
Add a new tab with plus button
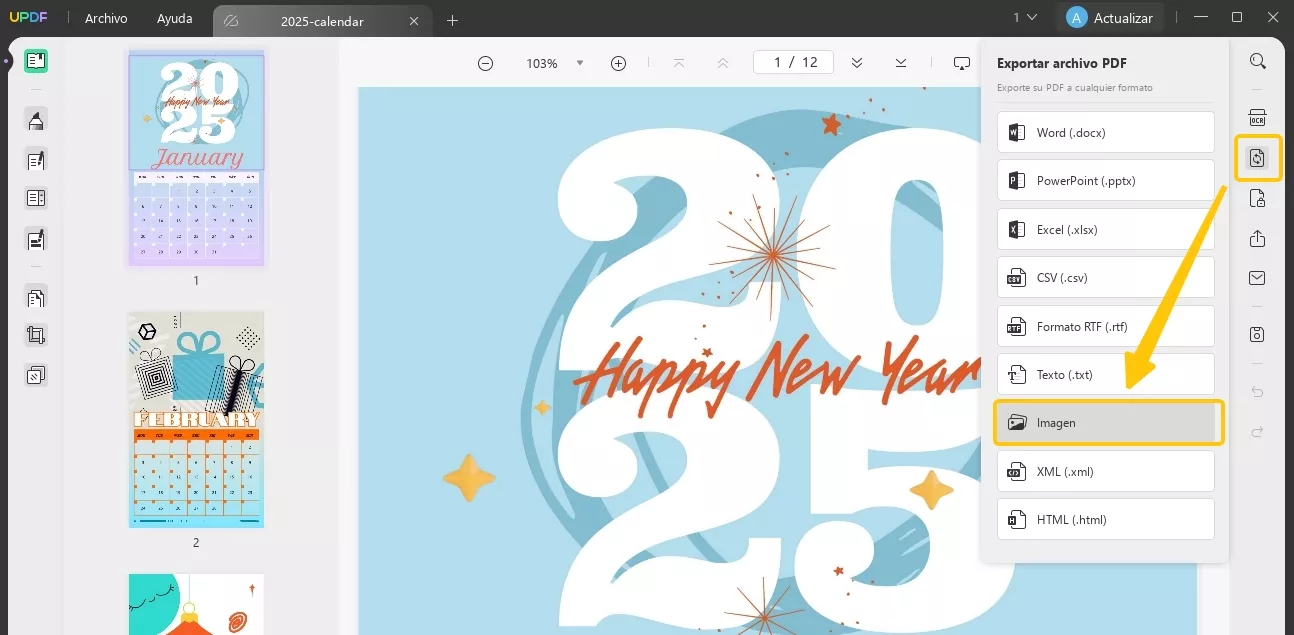click(x=452, y=20)
